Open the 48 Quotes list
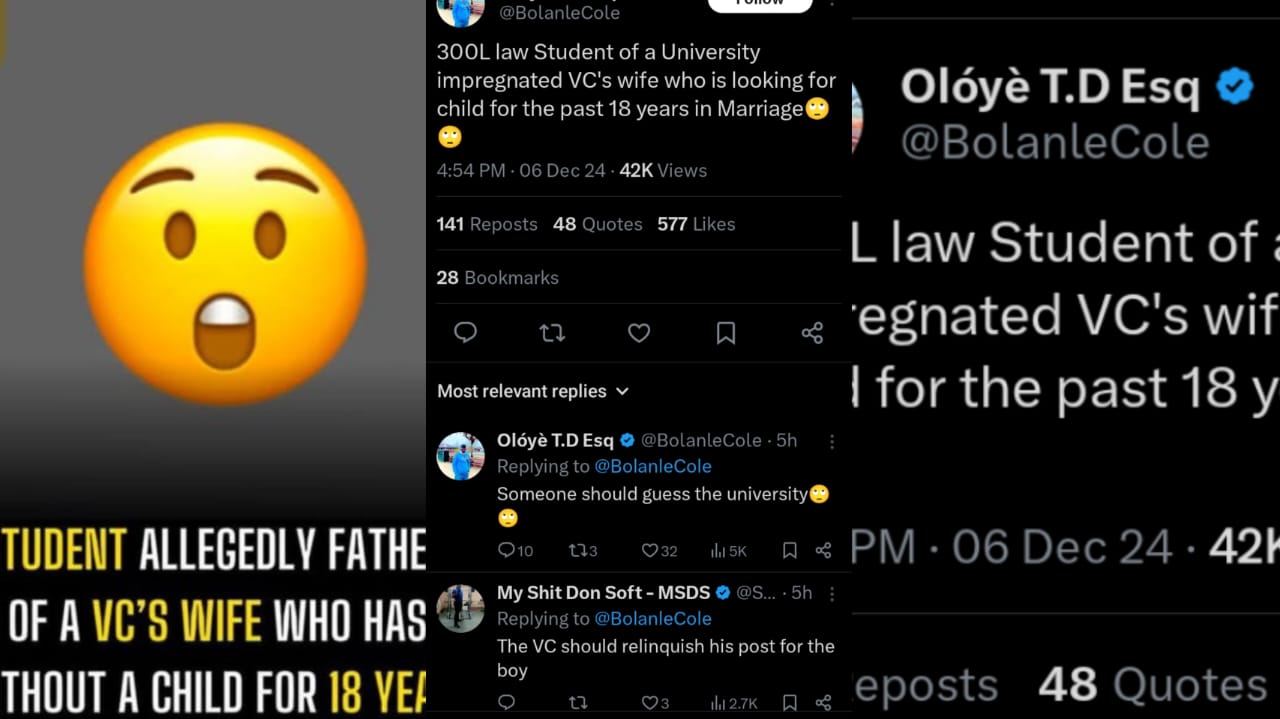This screenshot has height=719, width=1280. pyautogui.click(x=598, y=224)
